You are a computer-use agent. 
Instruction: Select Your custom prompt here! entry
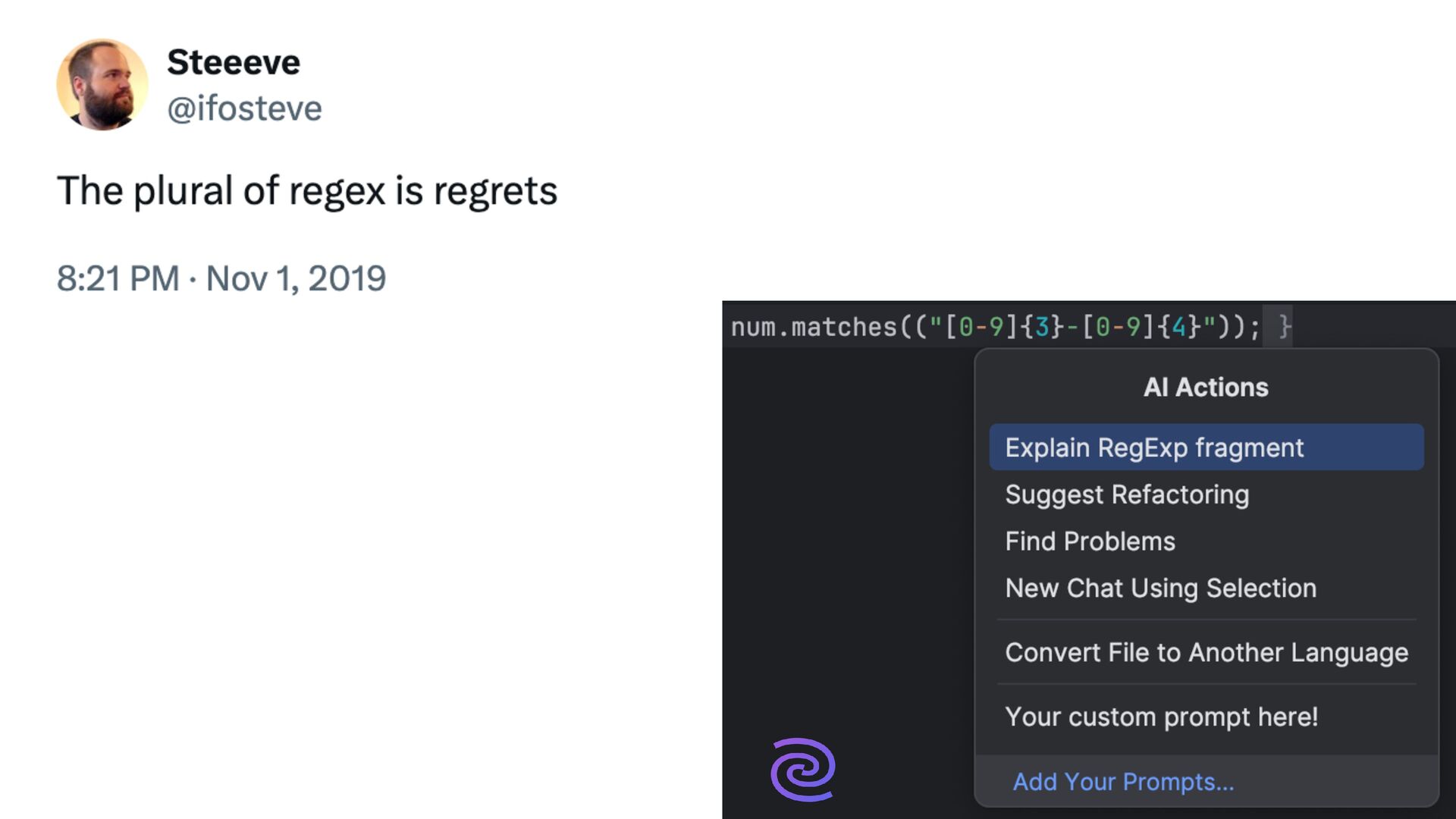(1161, 717)
